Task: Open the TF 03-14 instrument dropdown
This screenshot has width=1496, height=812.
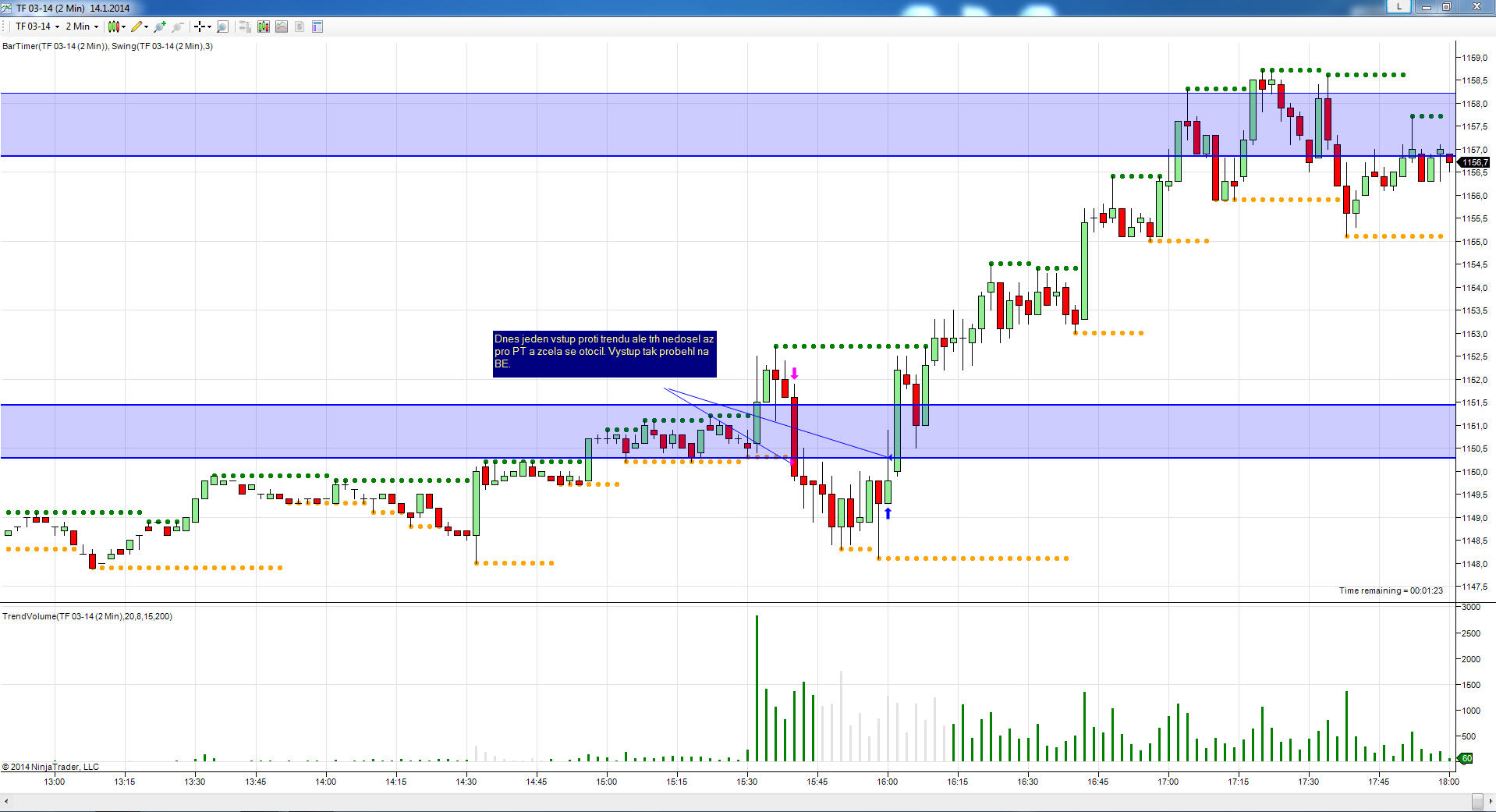Action: point(37,27)
